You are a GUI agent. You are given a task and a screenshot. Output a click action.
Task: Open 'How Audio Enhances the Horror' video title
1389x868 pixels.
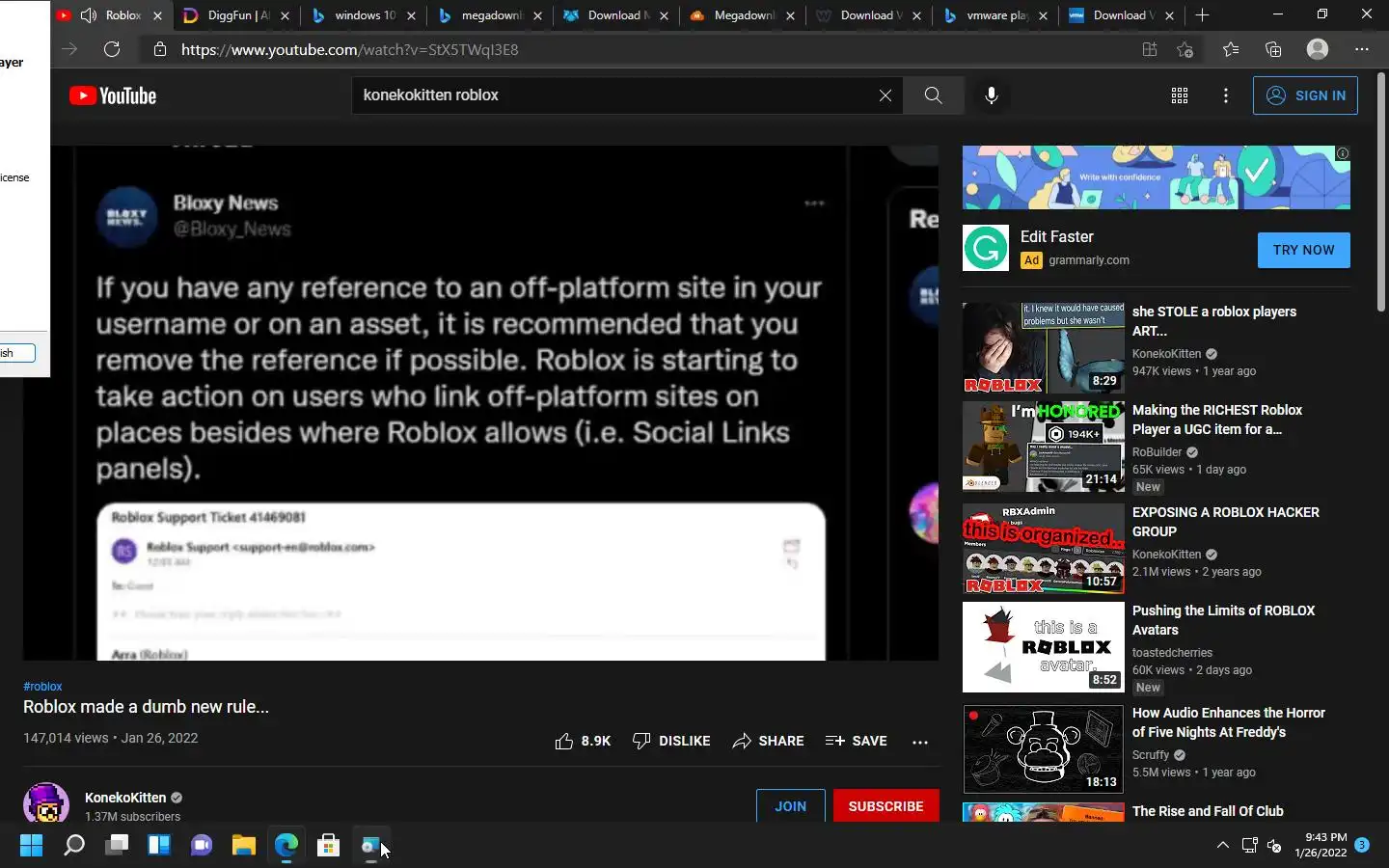point(1228,722)
